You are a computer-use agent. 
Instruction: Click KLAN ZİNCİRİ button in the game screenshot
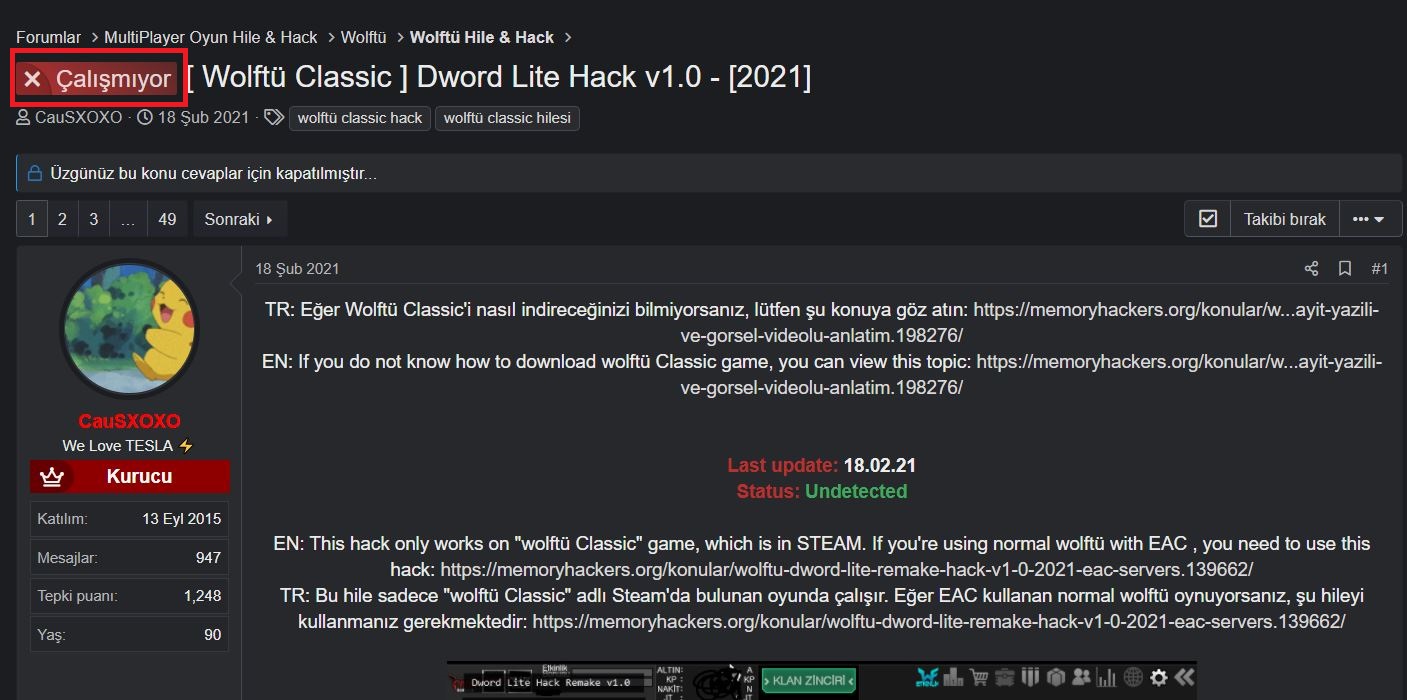[x=808, y=680]
